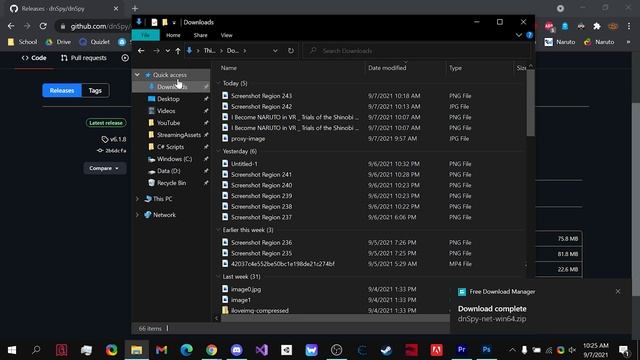This screenshot has width=640, height=360.
Task: Open StreamingAssets folder in navigation pane
Action: pyautogui.click(x=179, y=135)
